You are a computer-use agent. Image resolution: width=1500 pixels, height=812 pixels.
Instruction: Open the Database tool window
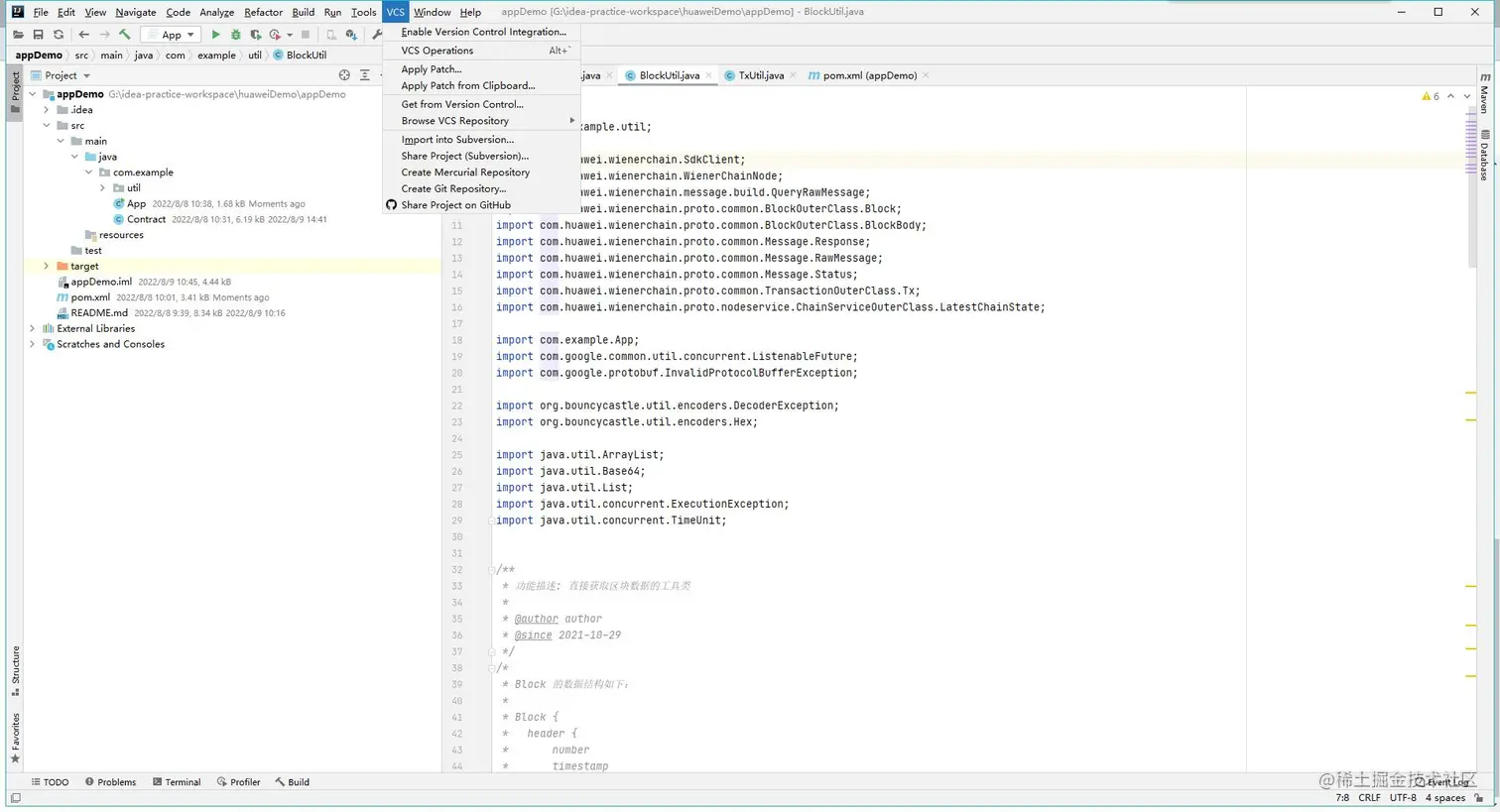click(1485, 156)
